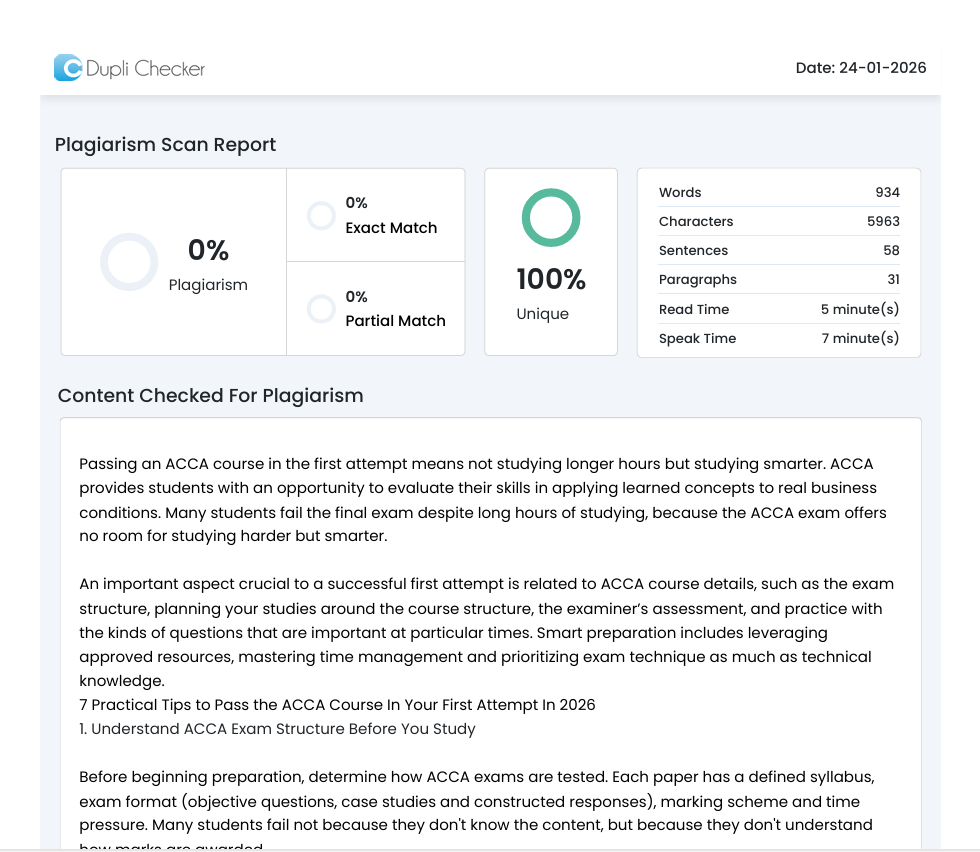Click the green 100% Unique ring
Image resolution: width=980 pixels, height=852 pixels.
(x=551, y=218)
